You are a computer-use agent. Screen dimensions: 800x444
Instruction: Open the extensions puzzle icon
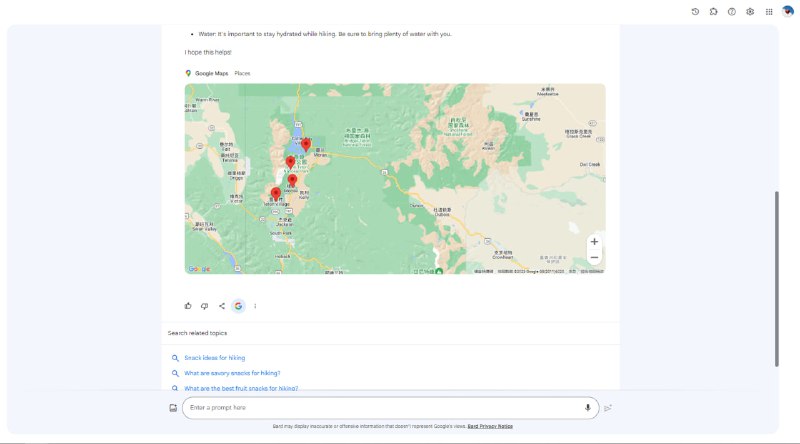pyautogui.click(x=713, y=12)
